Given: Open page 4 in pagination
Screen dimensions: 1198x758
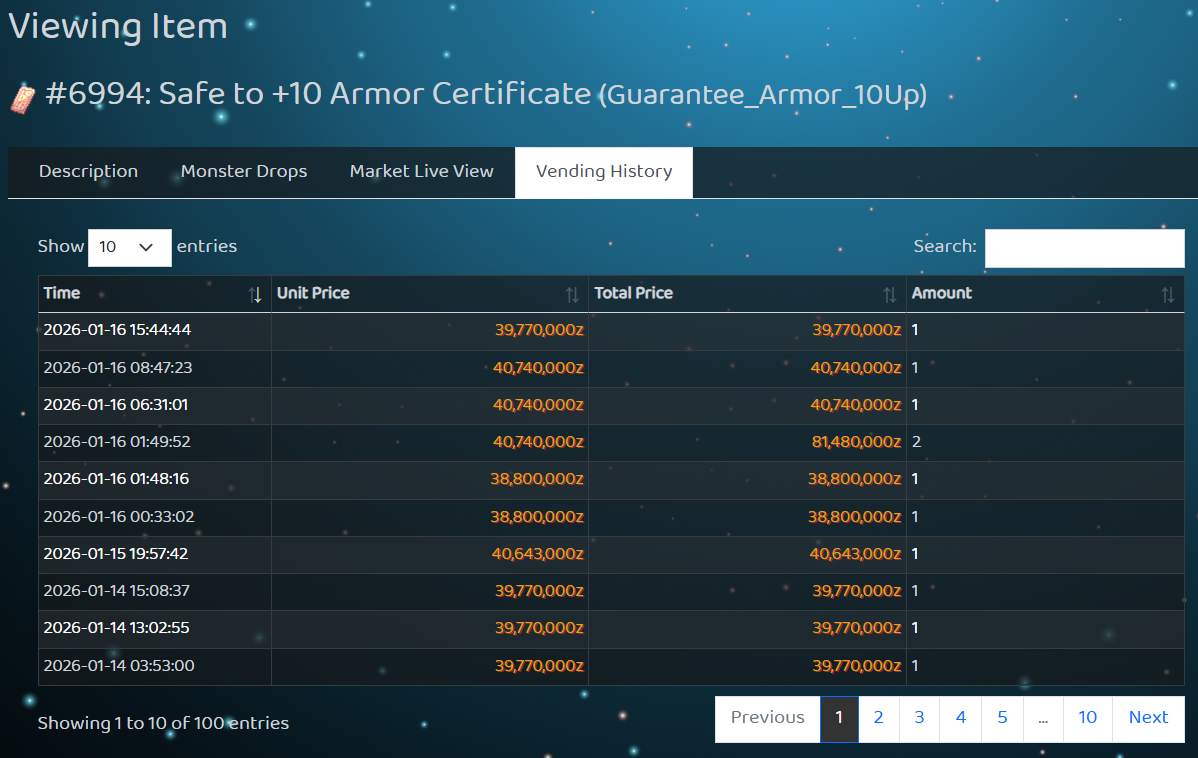Looking at the screenshot, I should point(960,718).
